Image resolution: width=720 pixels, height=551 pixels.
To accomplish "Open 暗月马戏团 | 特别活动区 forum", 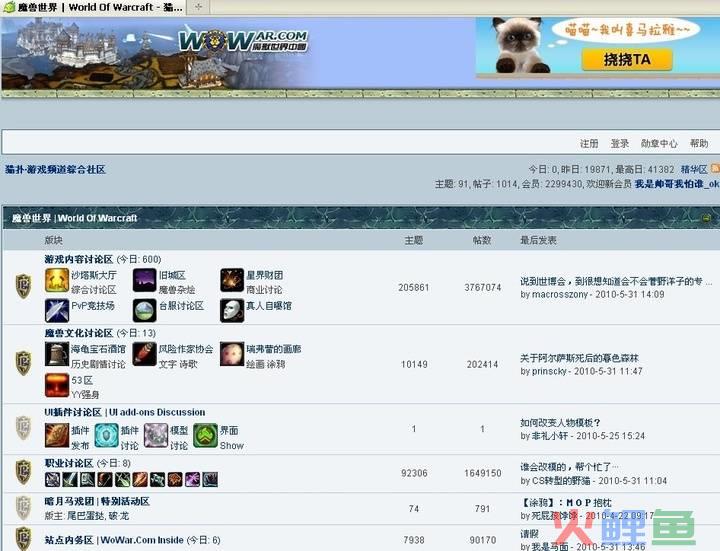I will (97, 501).
